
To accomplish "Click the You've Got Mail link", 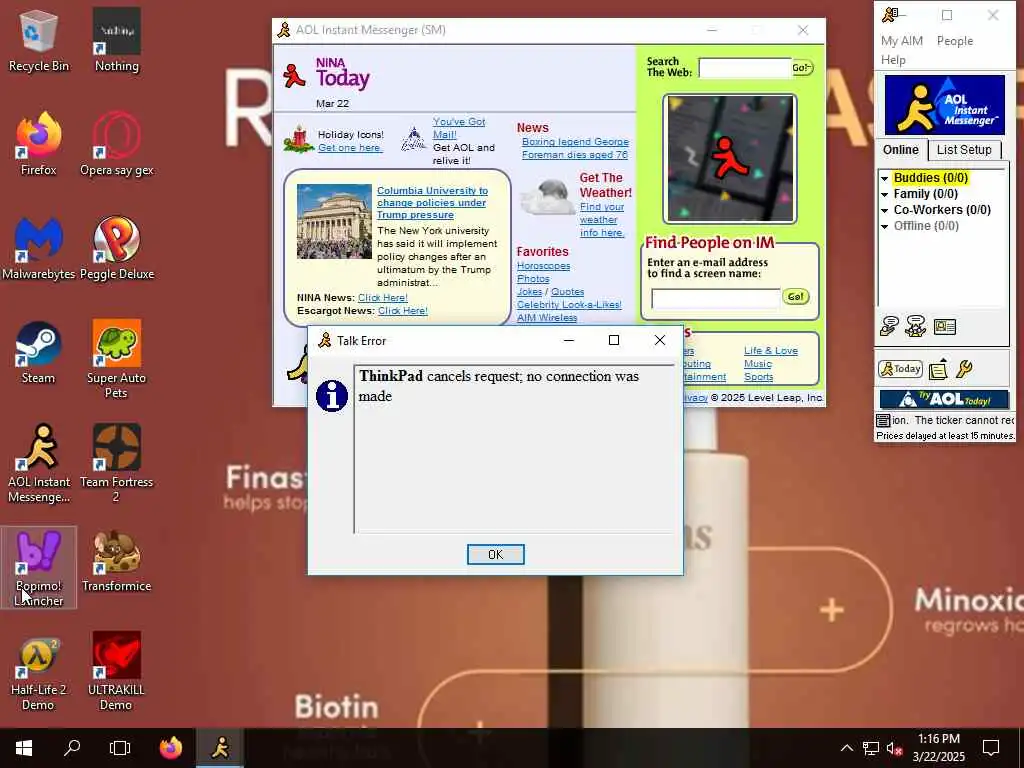I will (458, 128).
